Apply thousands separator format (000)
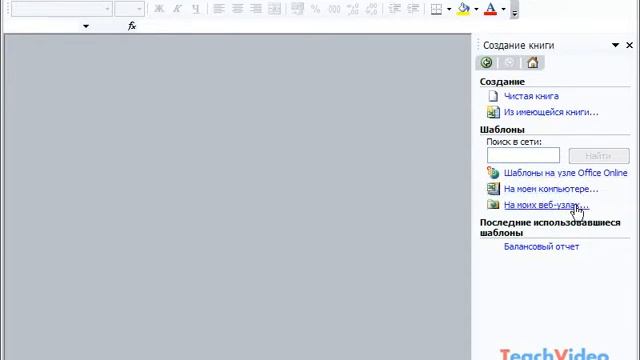 [334, 9]
